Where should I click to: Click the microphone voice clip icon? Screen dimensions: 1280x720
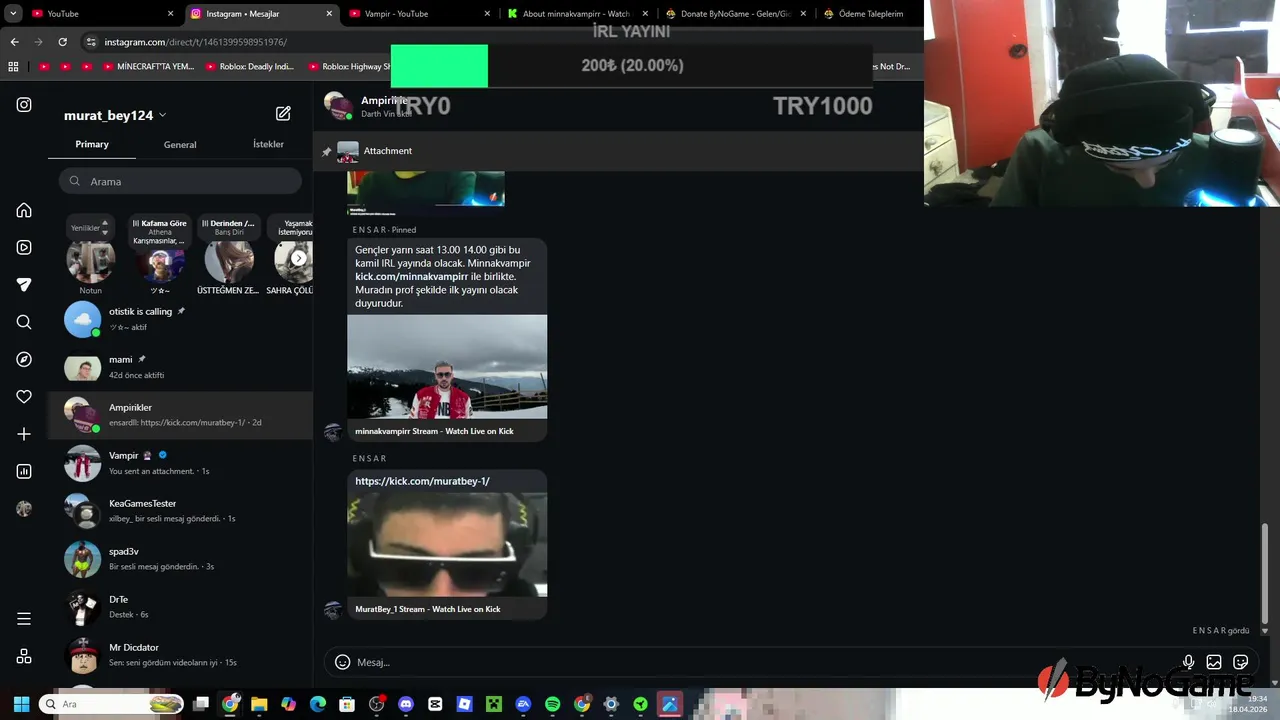click(x=1188, y=662)
